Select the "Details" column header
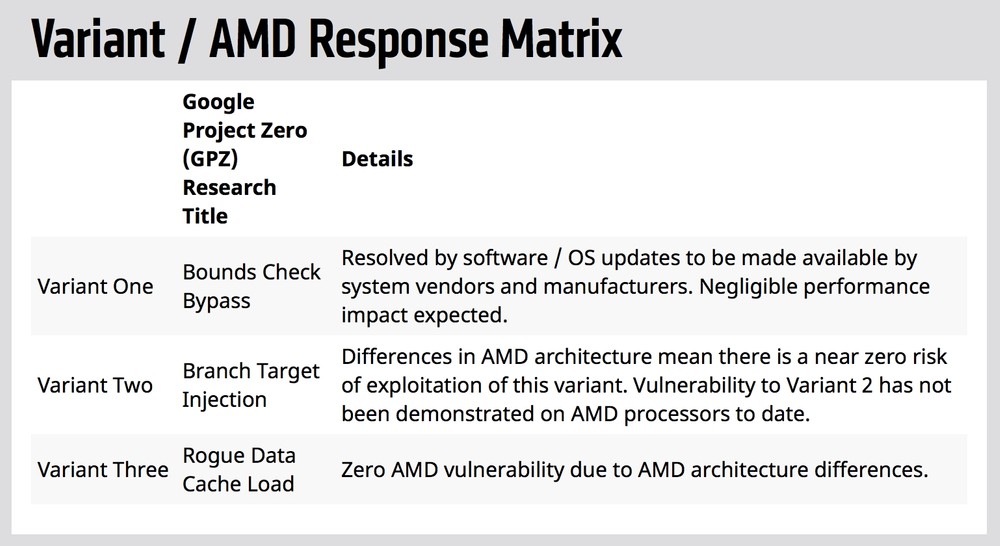 pos(377,159)
